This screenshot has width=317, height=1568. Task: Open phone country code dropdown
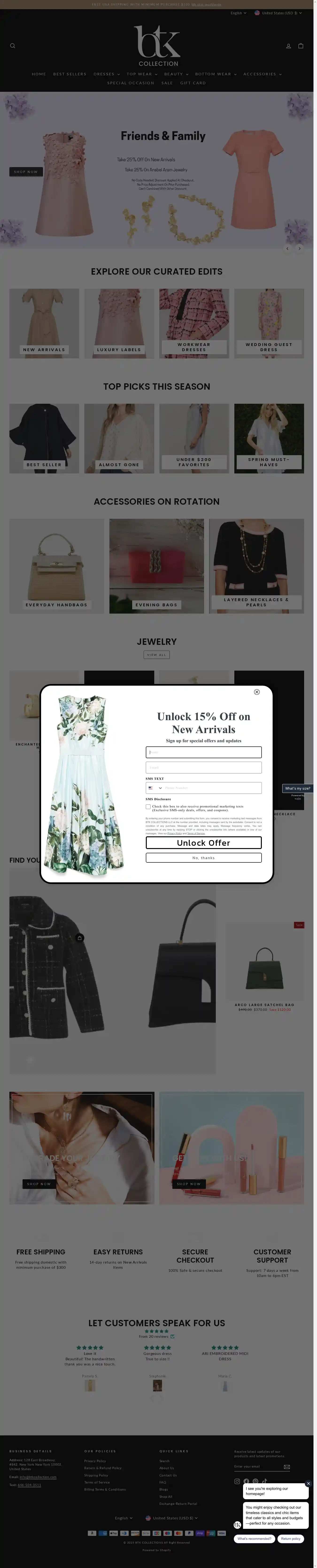coord(155,788)
